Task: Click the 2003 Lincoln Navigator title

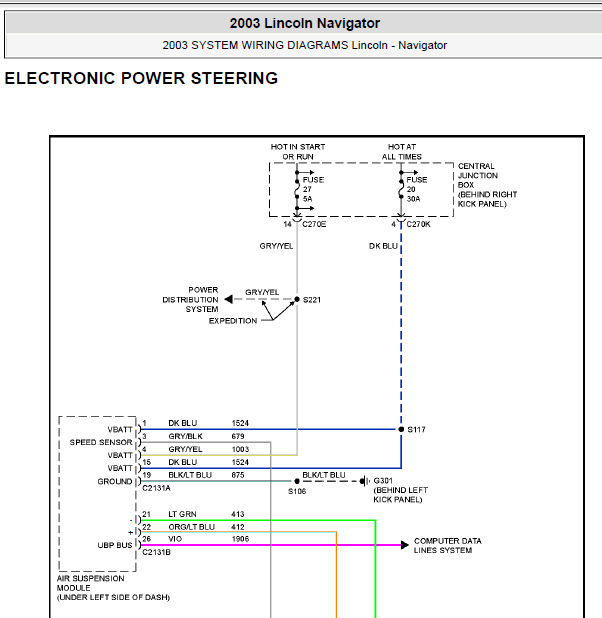Action: (305, 23)
